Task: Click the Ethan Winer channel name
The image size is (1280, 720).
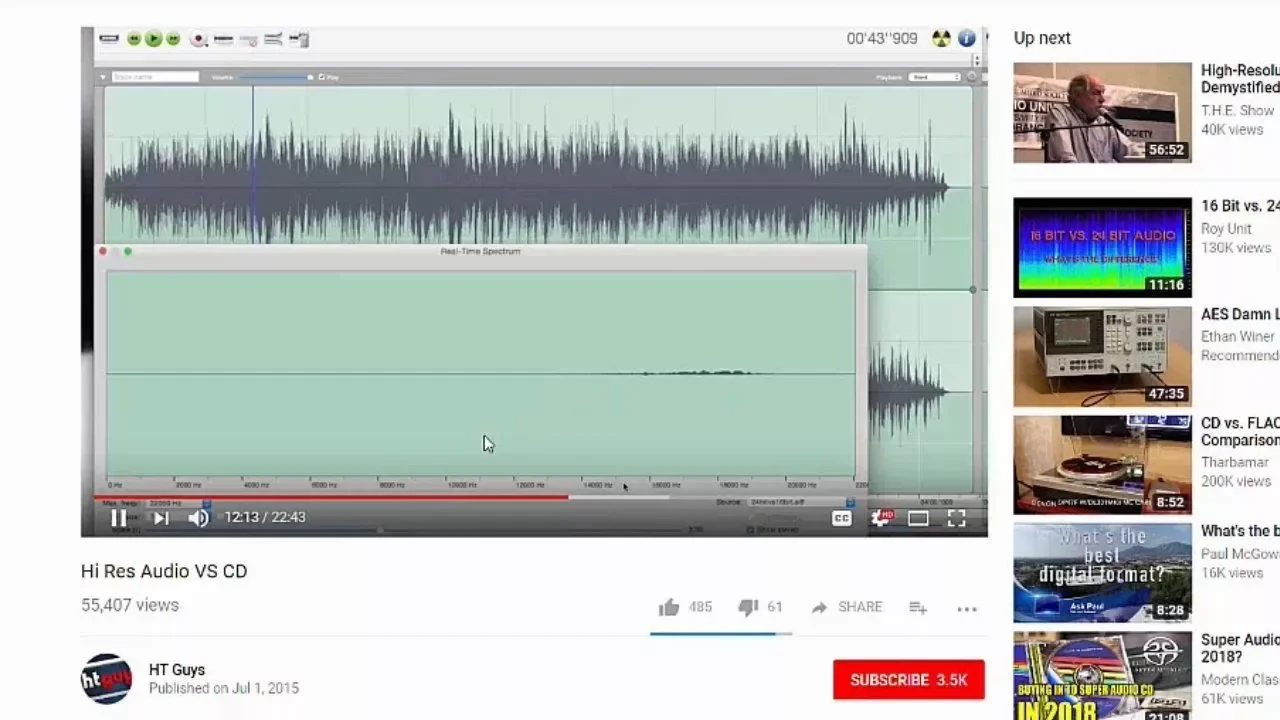Action: click(x=1238, y=336)
